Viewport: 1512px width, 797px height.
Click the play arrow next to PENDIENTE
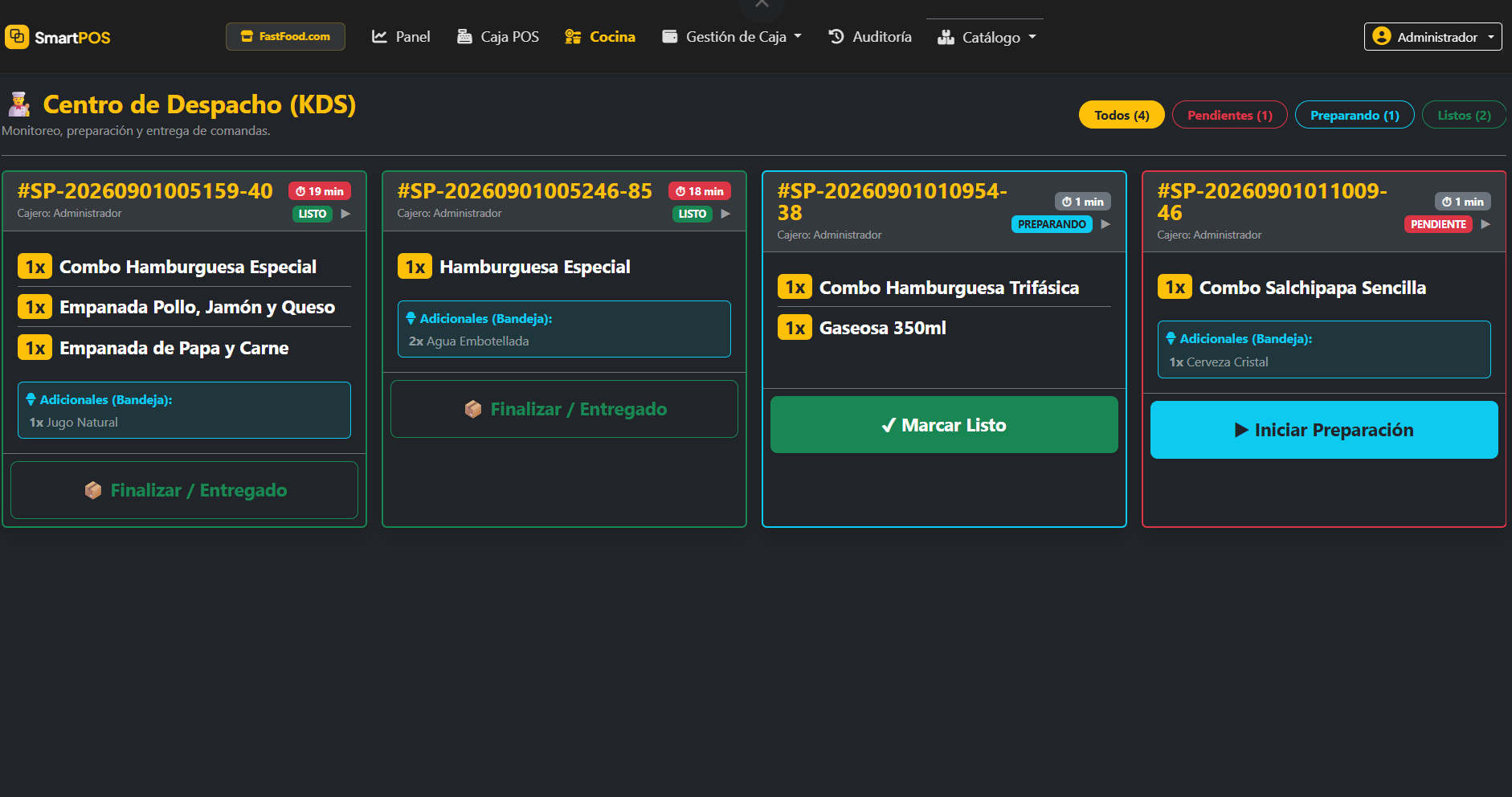(x=1485, y=224)
